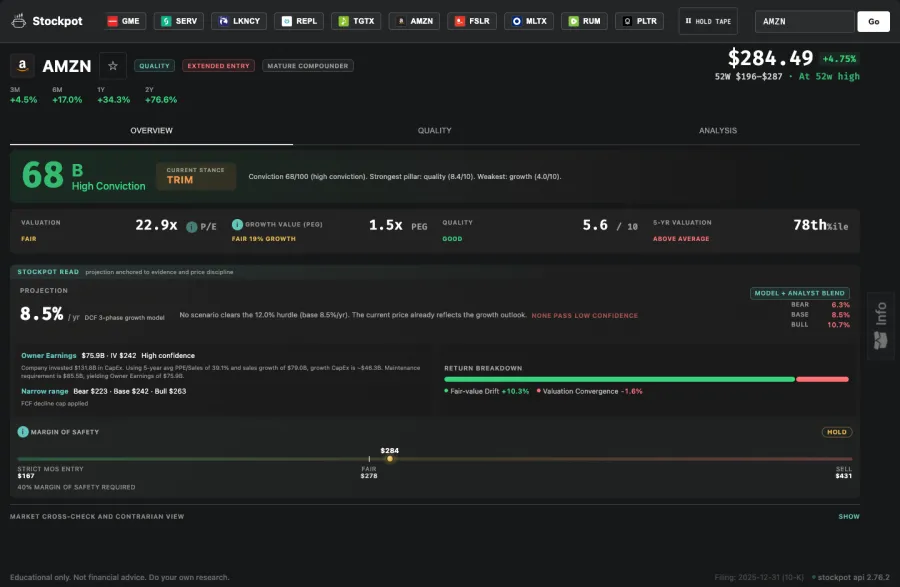Click the SELL $431 label
Viewport: 900px width, 587px height.
pyautogui.click(x=844, y=472)
